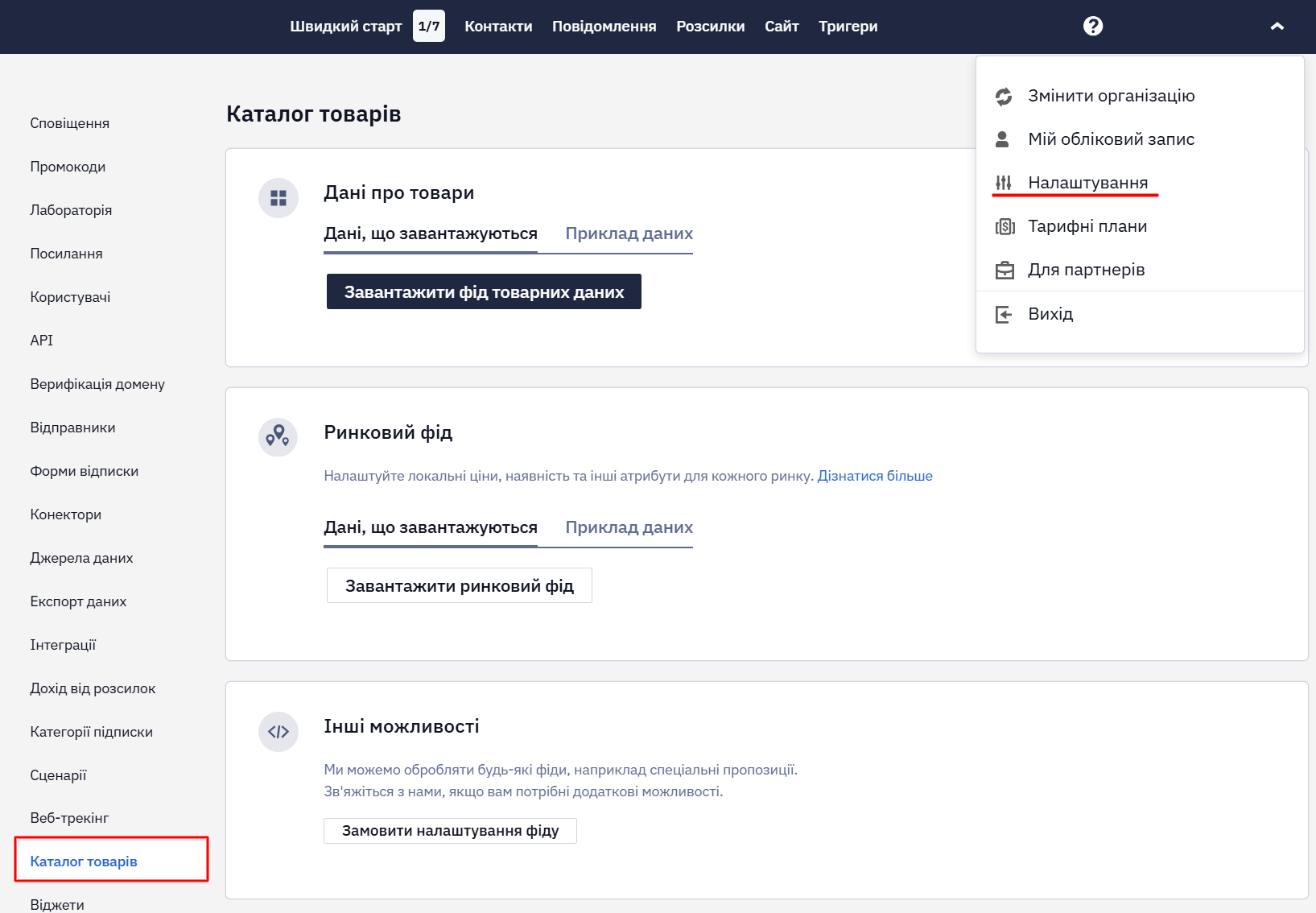The height and width of the screenshot is (913, 1316).
Task: Select Вихід to log out
Action: point(1050,314)
